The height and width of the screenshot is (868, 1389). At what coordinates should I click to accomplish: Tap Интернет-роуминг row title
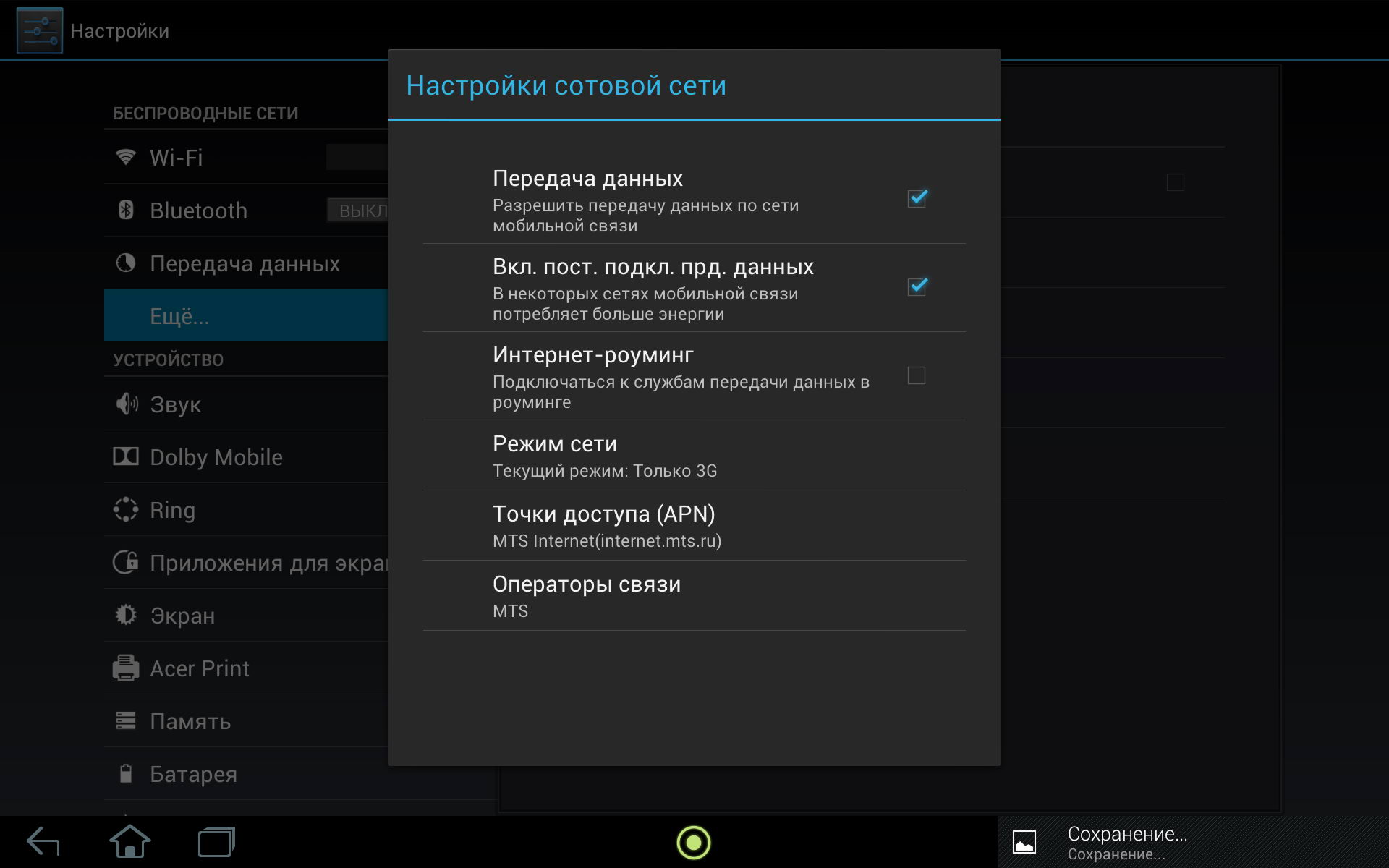pyautogui.click(x=593, y=354)
